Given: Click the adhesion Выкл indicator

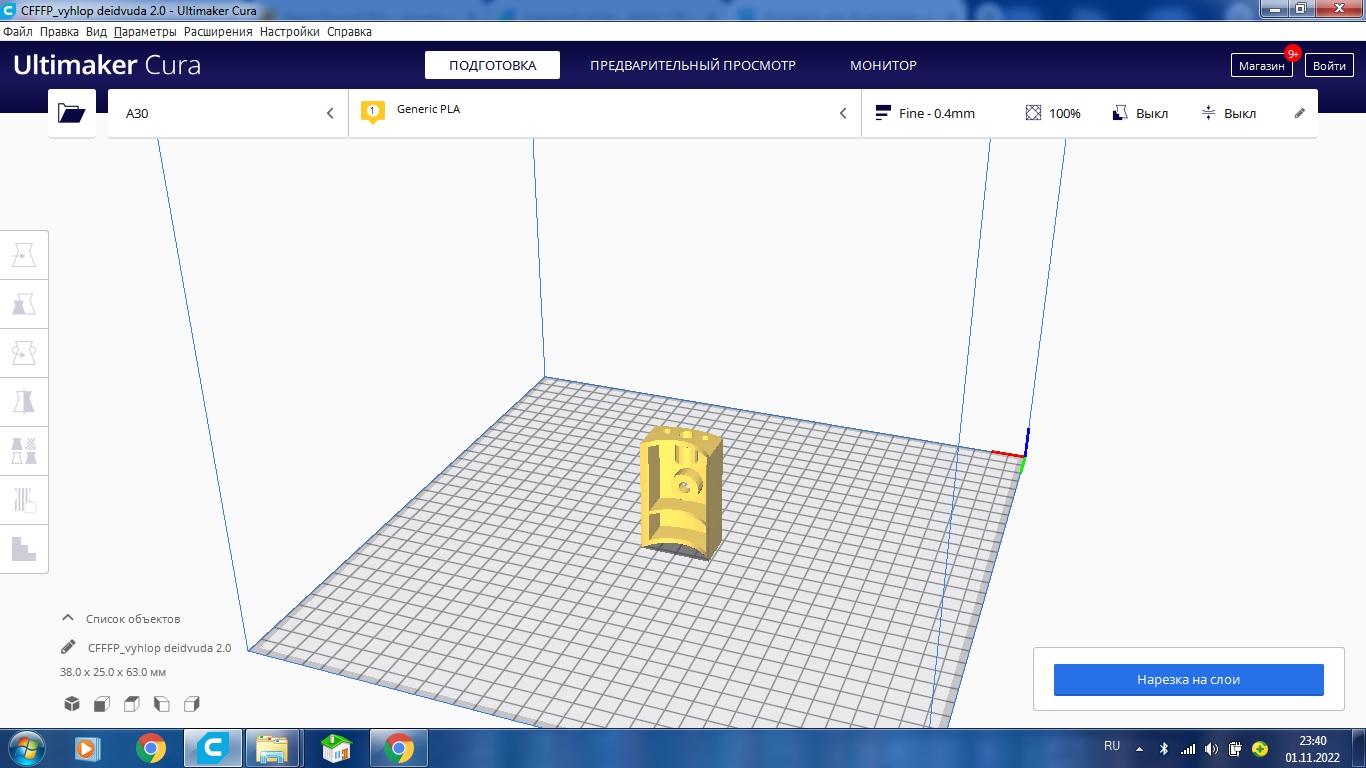Looking at the screenshot, I should click(x=1228, y=113).
